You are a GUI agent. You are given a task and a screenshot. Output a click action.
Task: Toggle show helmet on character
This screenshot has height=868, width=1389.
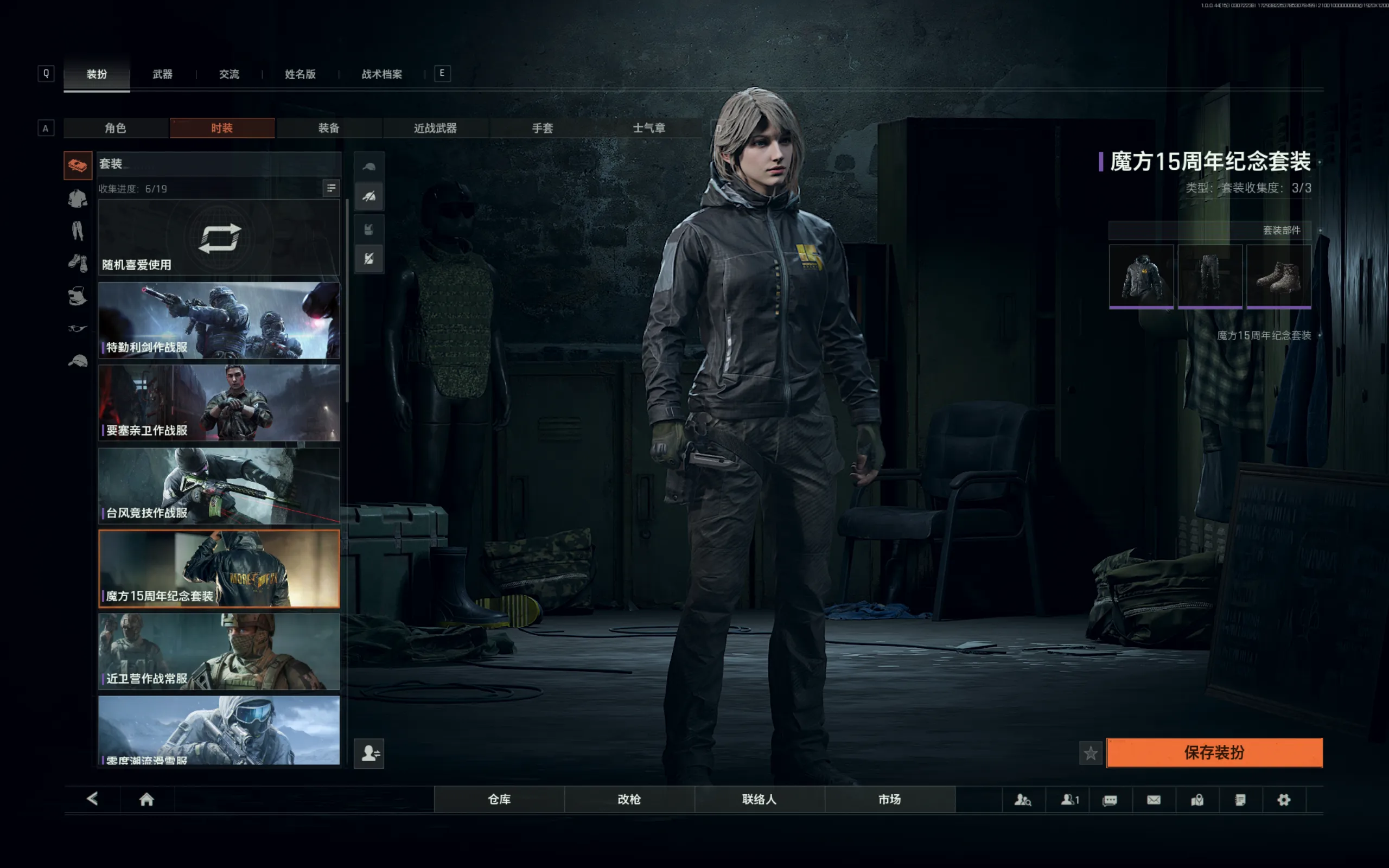point(368,167)
